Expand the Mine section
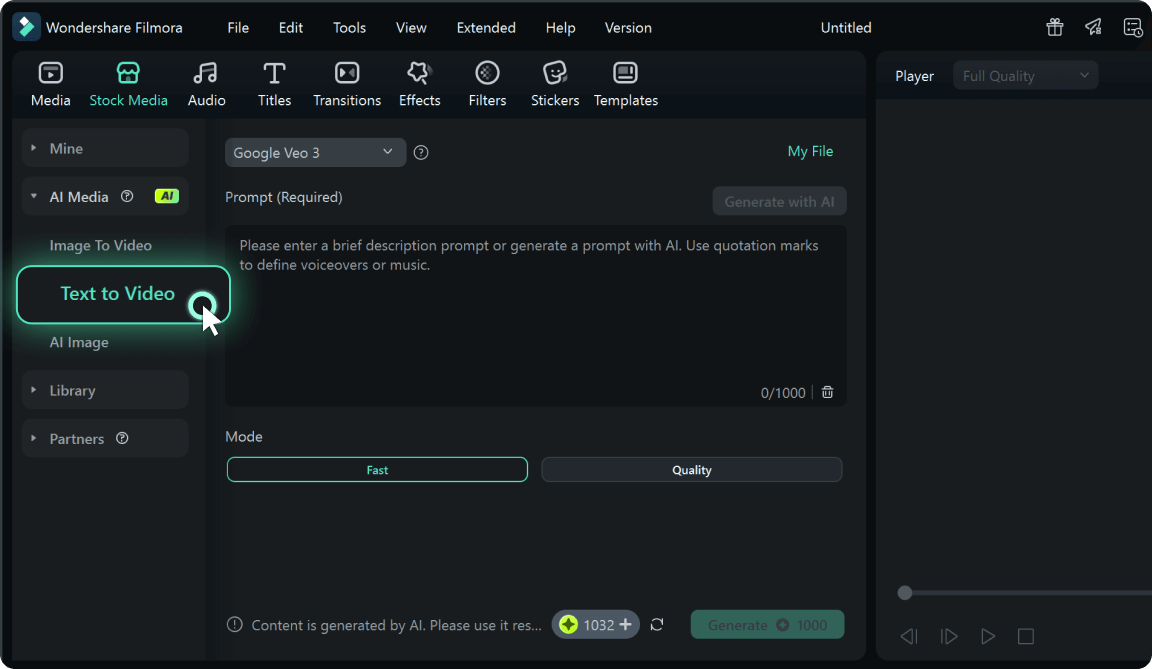 tap(105, 148)
